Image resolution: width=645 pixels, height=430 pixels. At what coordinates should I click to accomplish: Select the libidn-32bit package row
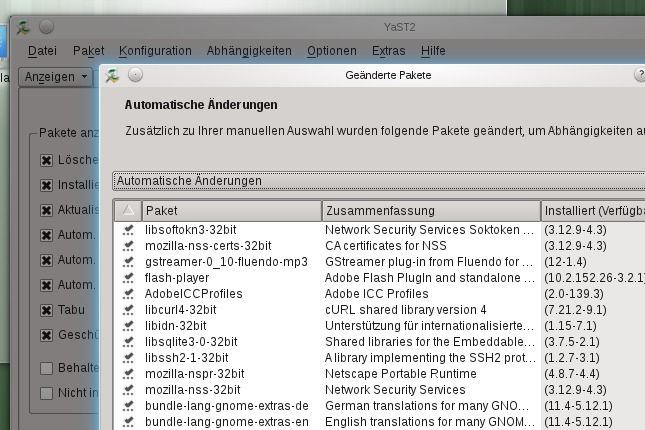pyautogui.click(x=378, y=326)
